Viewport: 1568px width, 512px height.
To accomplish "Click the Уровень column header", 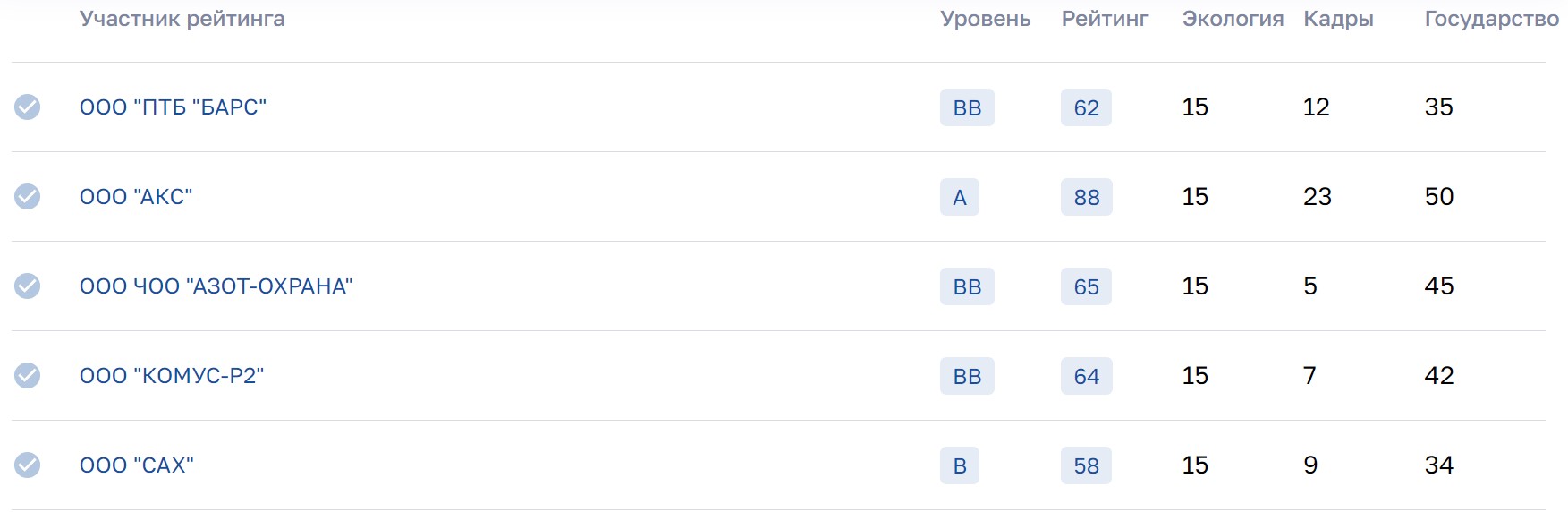I will pyautogui.click(x=985, y=19).
